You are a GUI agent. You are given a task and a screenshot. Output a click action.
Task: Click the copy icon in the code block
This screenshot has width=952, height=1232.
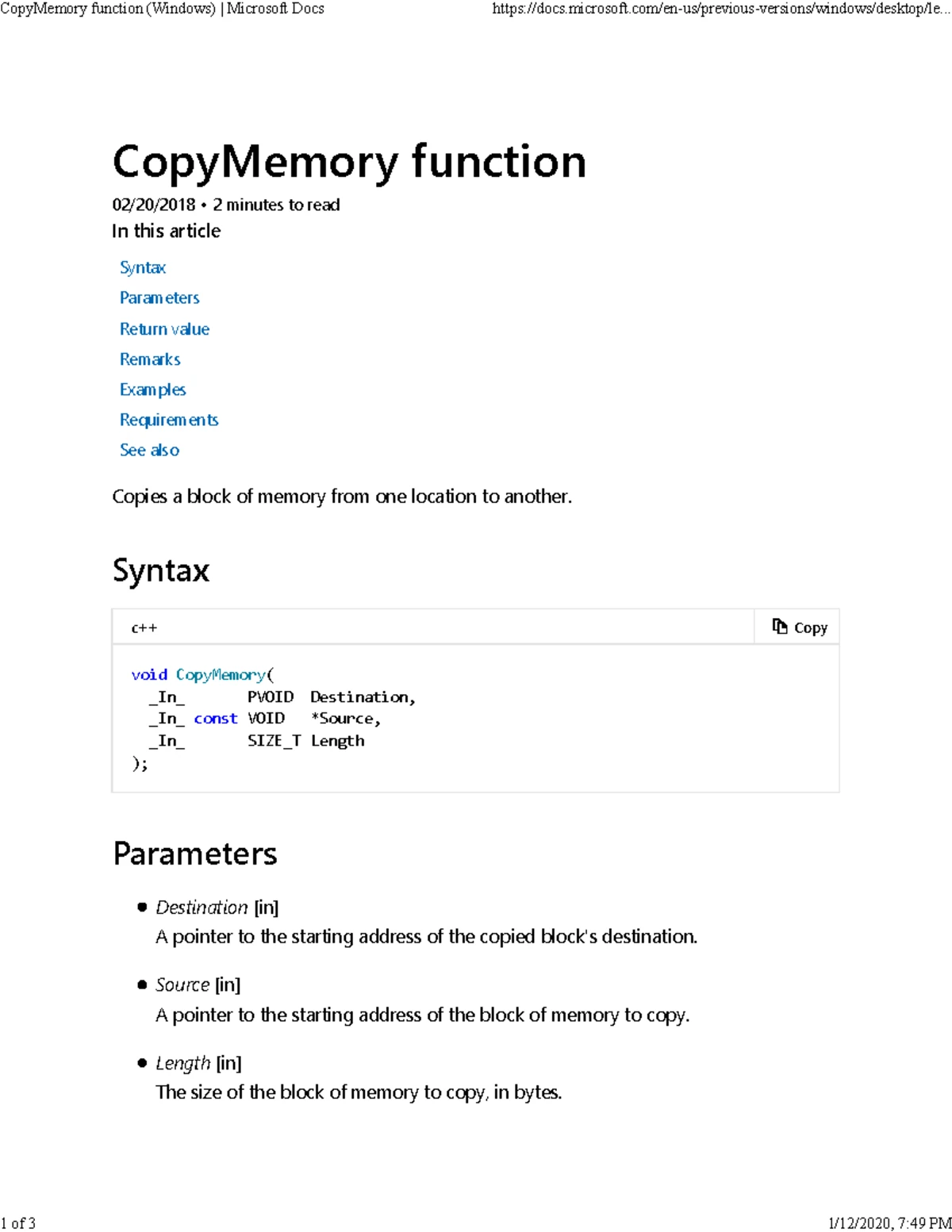coord(780,627)
